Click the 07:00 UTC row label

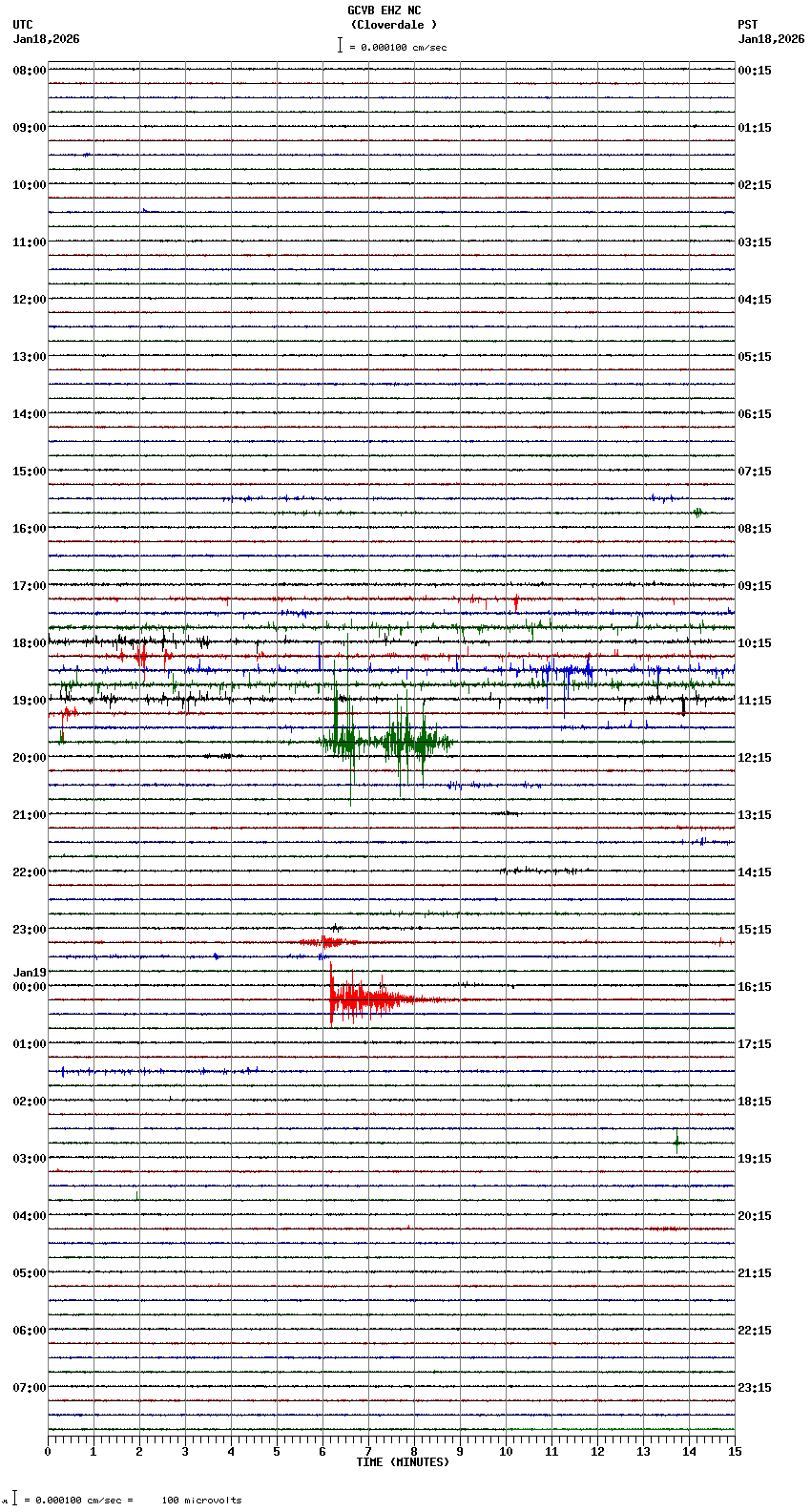click(x=30, y=1388)
